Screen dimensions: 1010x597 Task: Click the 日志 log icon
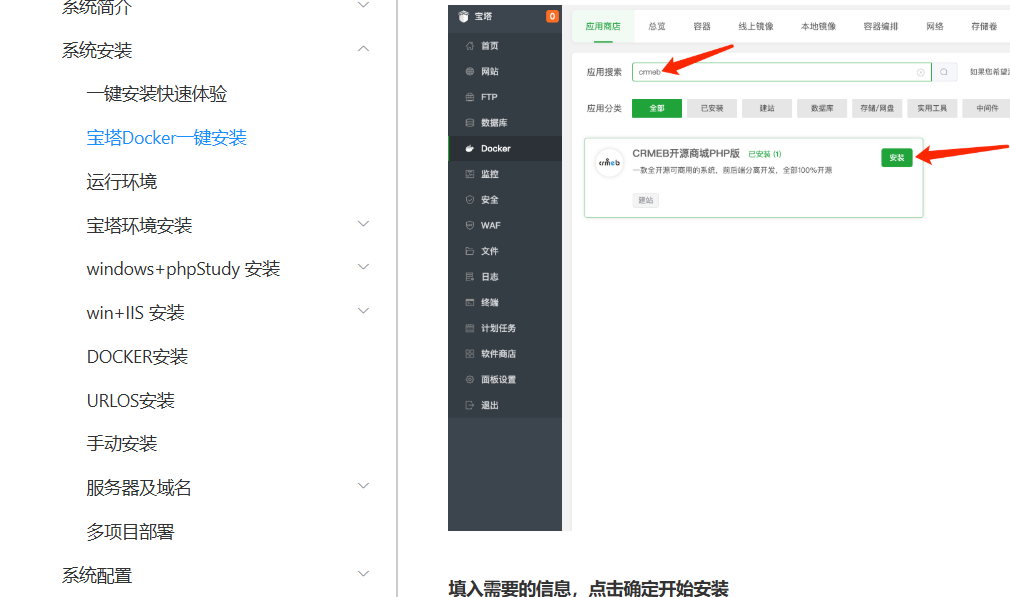click(470, 276)
